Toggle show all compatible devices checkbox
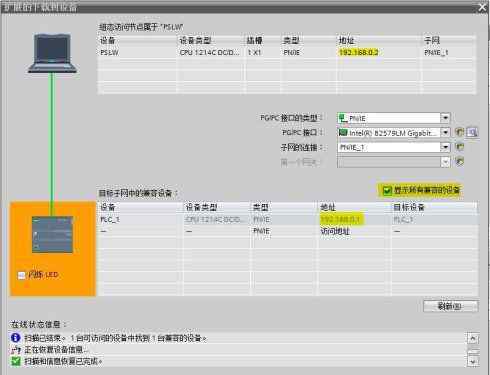490x375 pixels. coord(387,191)
